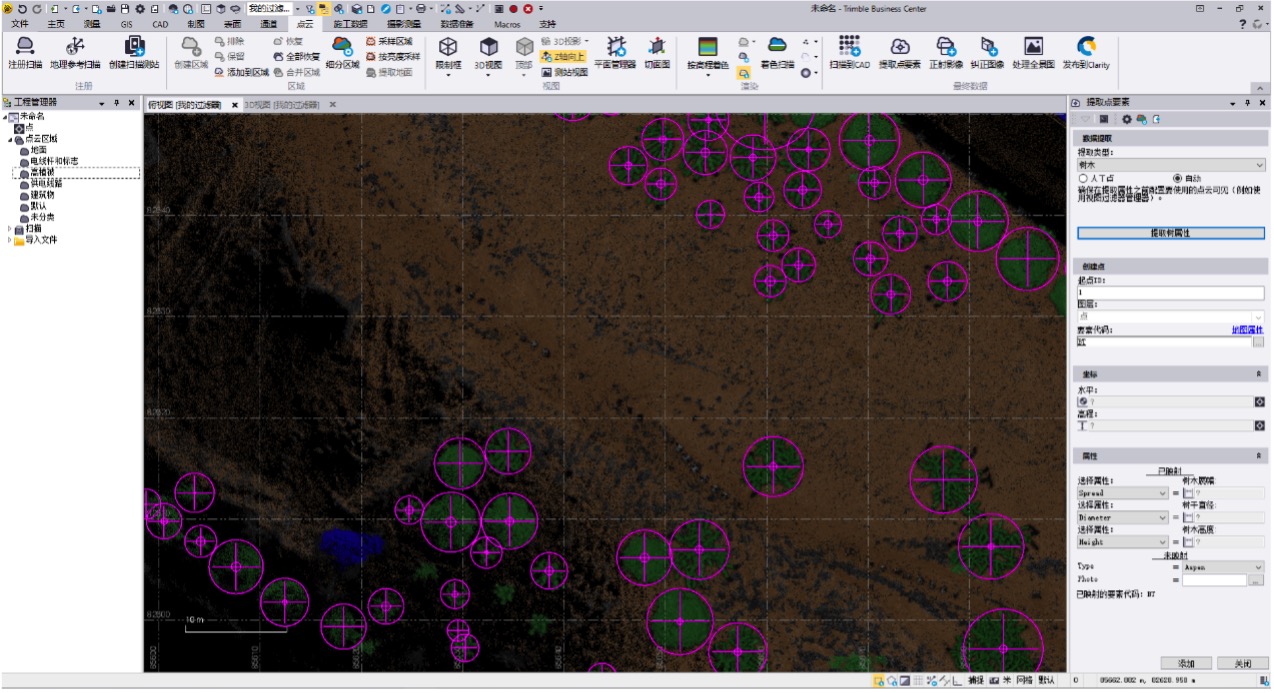1274x693 pixels.
Task: Open the 按高程着色 color-by-elevation dropdown
Action: pos(708,75)
